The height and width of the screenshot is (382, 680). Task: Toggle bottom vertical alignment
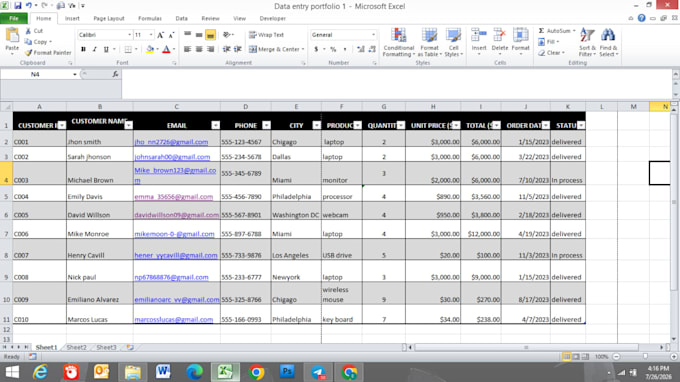click(210, 35)
